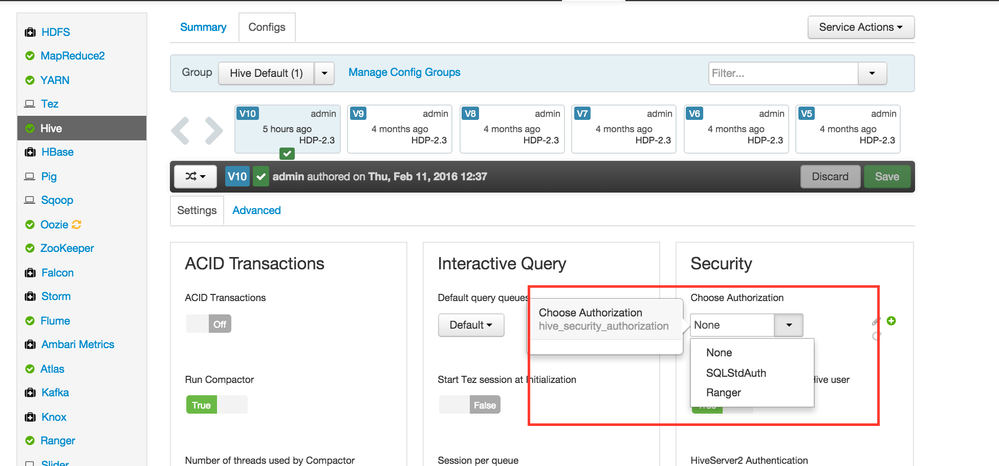Open the Ambari Metrics service link
The width and height of the screenshot is (999, 466).
[78, 345]
